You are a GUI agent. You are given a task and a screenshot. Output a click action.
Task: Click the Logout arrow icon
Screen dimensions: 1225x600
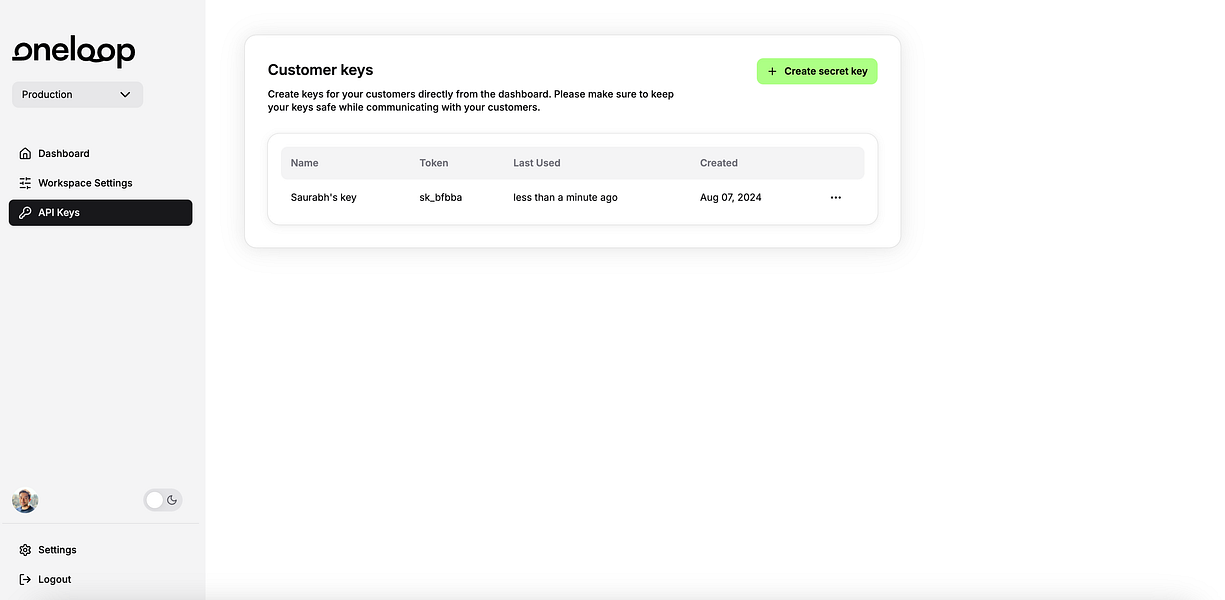click(x=25, y=580)
